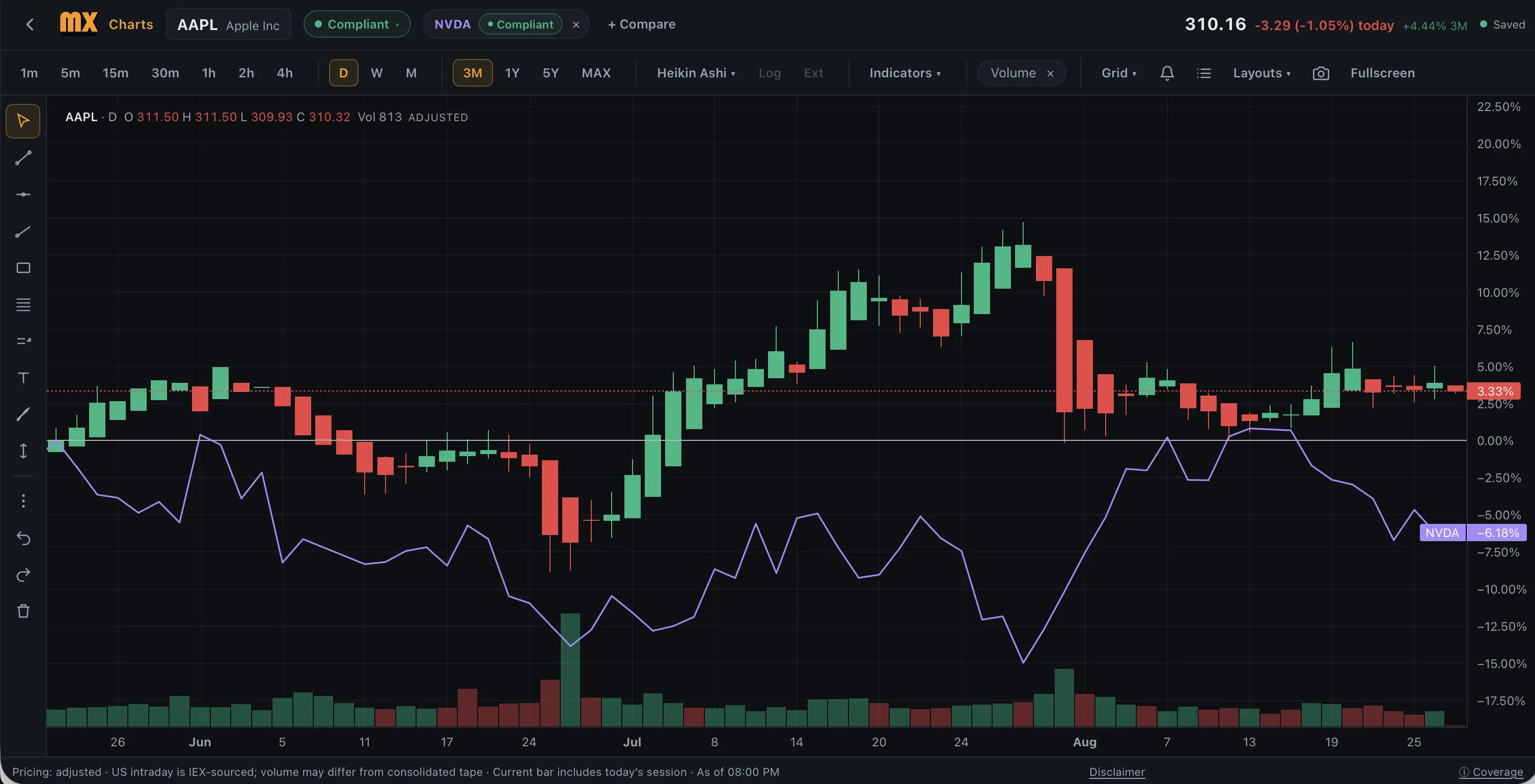Switch to monthly M interval

[x=411, y=73]
